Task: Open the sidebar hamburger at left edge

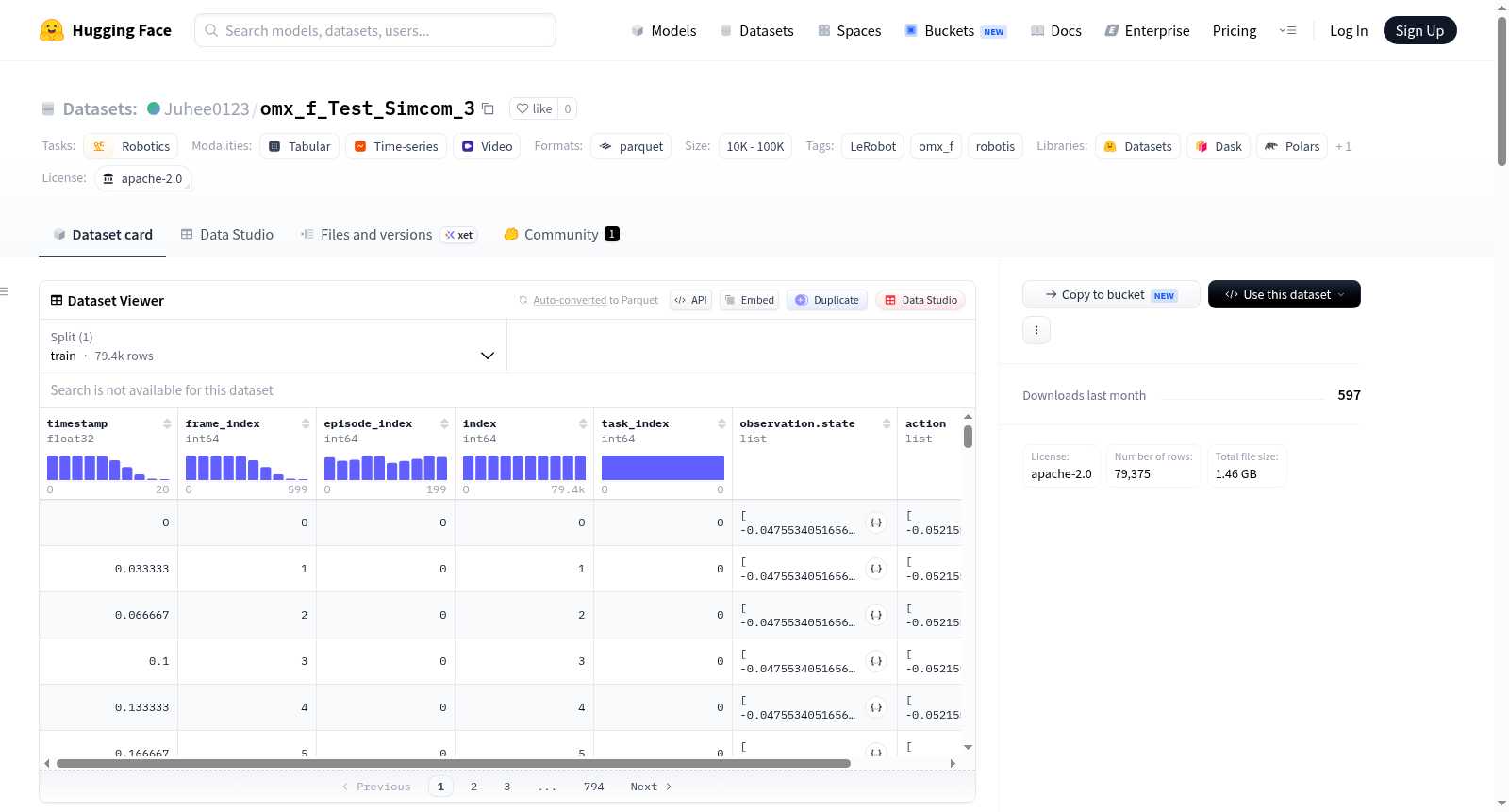Action: click(5, 291)
